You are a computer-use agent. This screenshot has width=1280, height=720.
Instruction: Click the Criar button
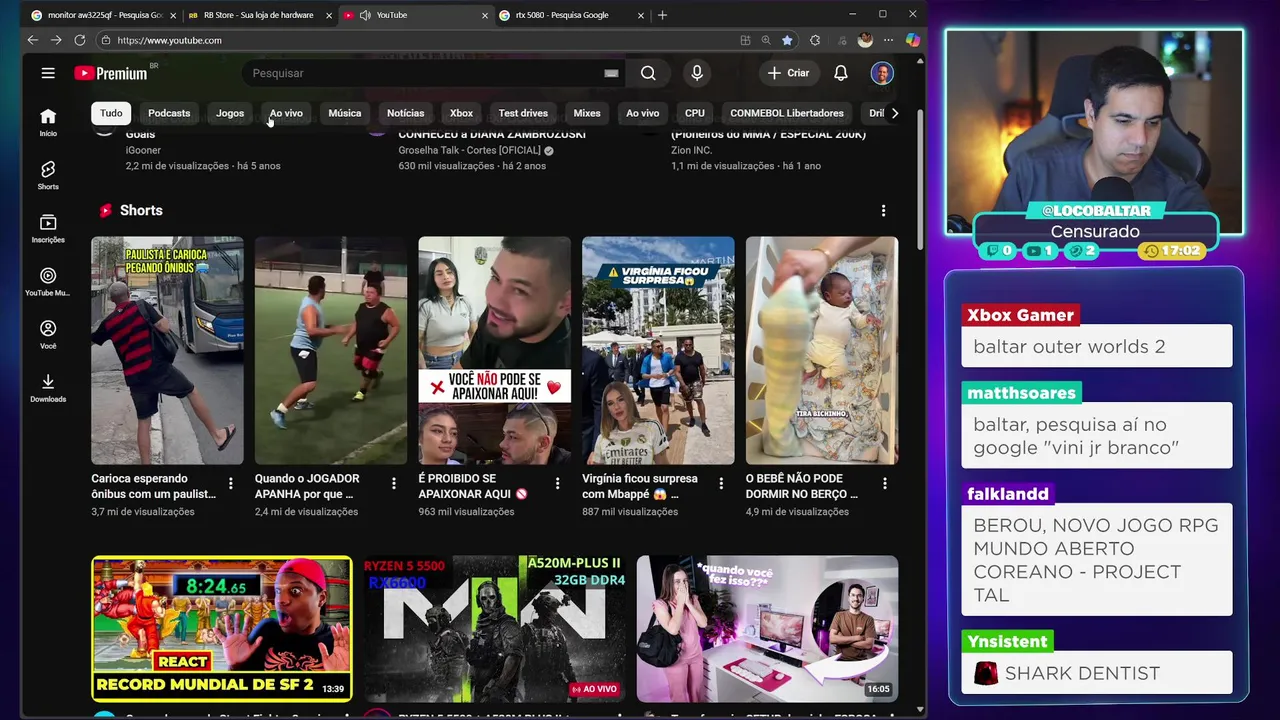click(788, 73)
